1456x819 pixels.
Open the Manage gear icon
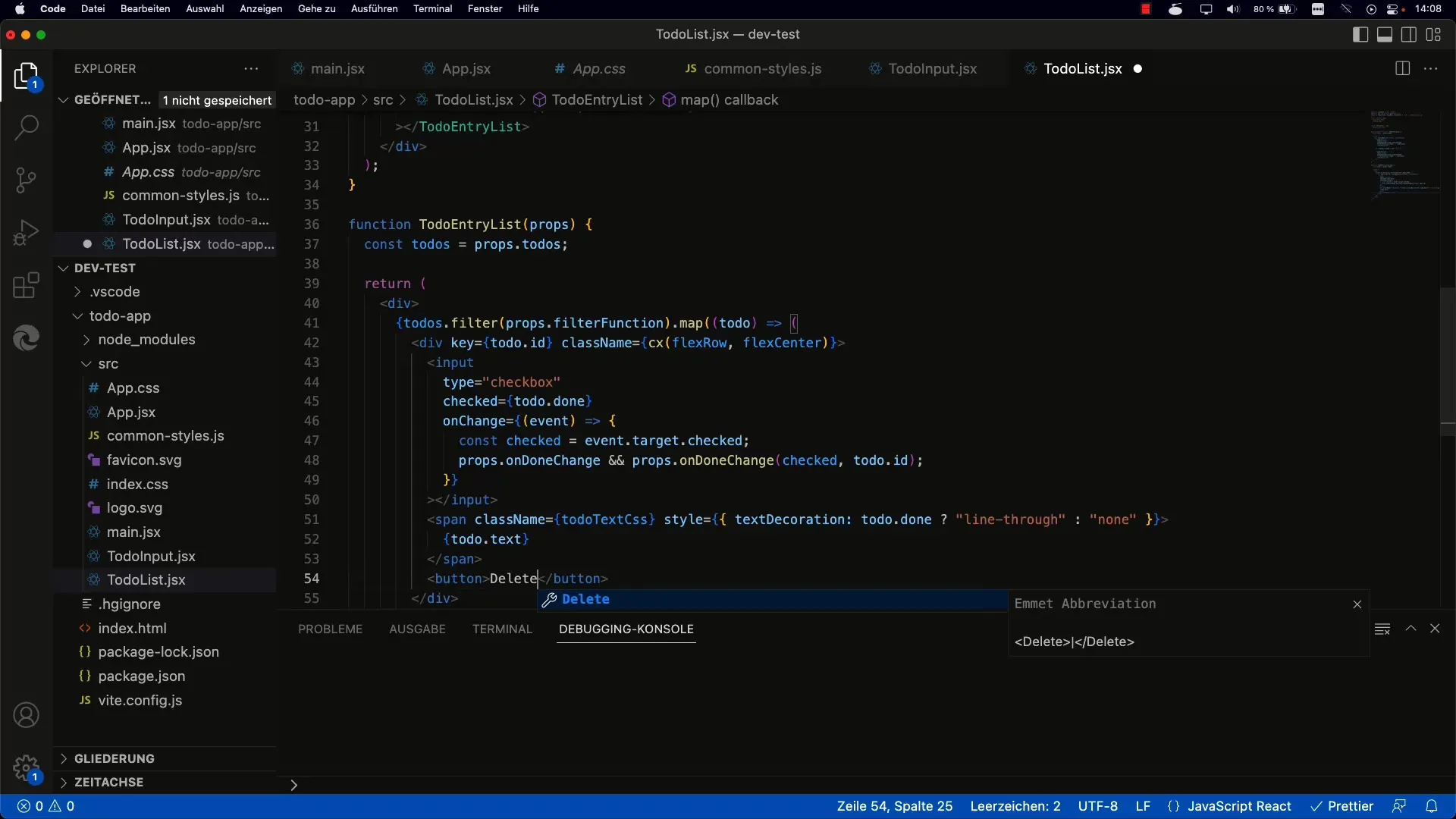point(26,767)
